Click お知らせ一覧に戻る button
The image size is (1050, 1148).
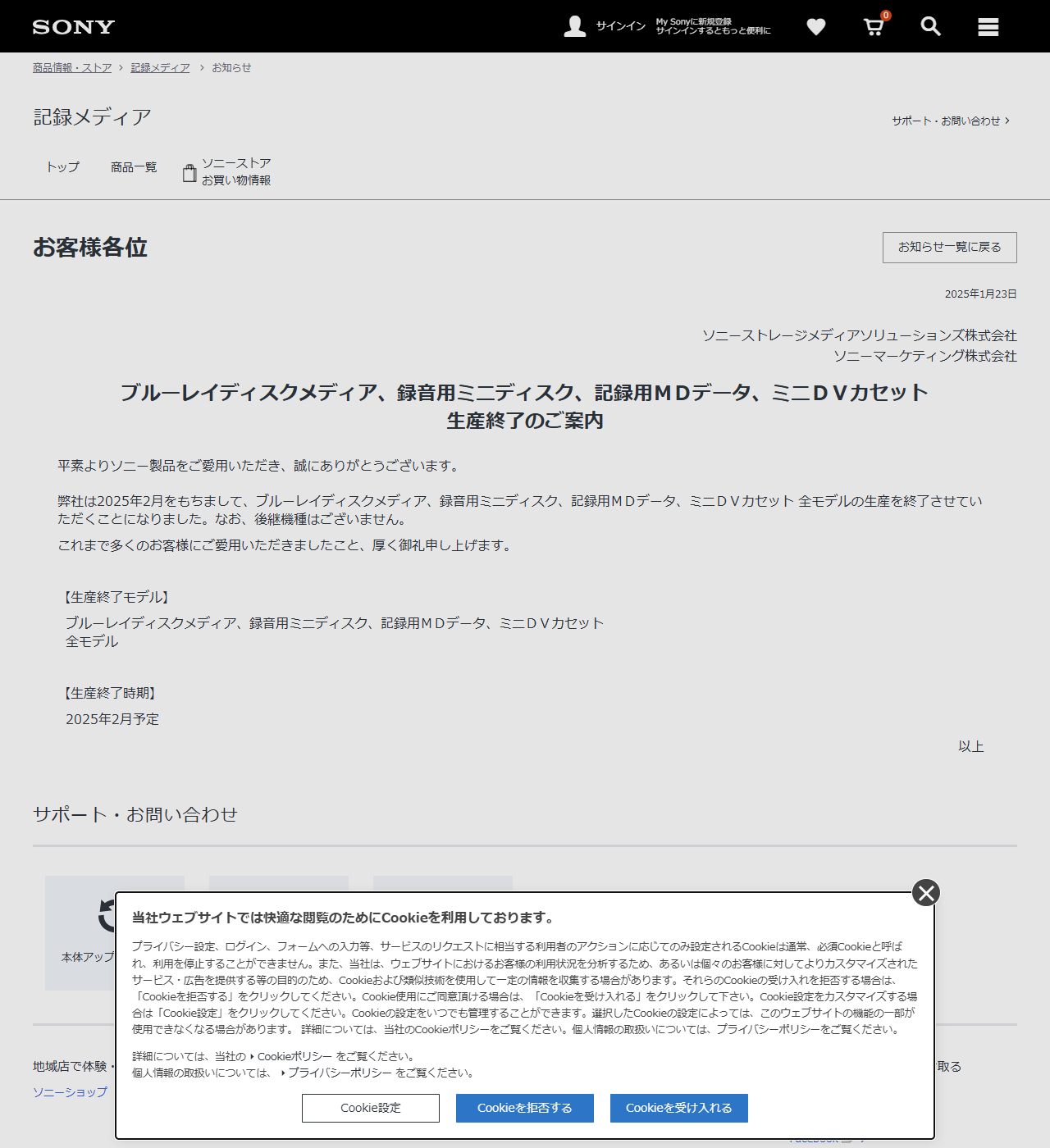tap(949, 248)
